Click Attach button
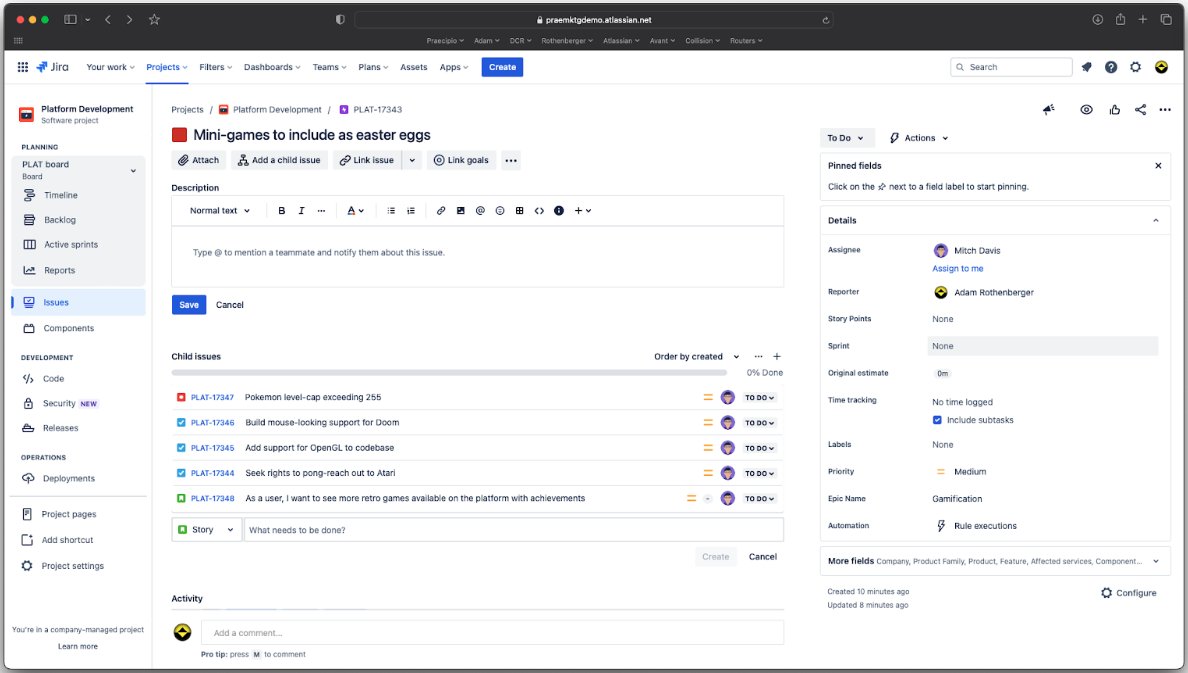Viewport: 1188px width, 673px height. click(x=199, y=160)
